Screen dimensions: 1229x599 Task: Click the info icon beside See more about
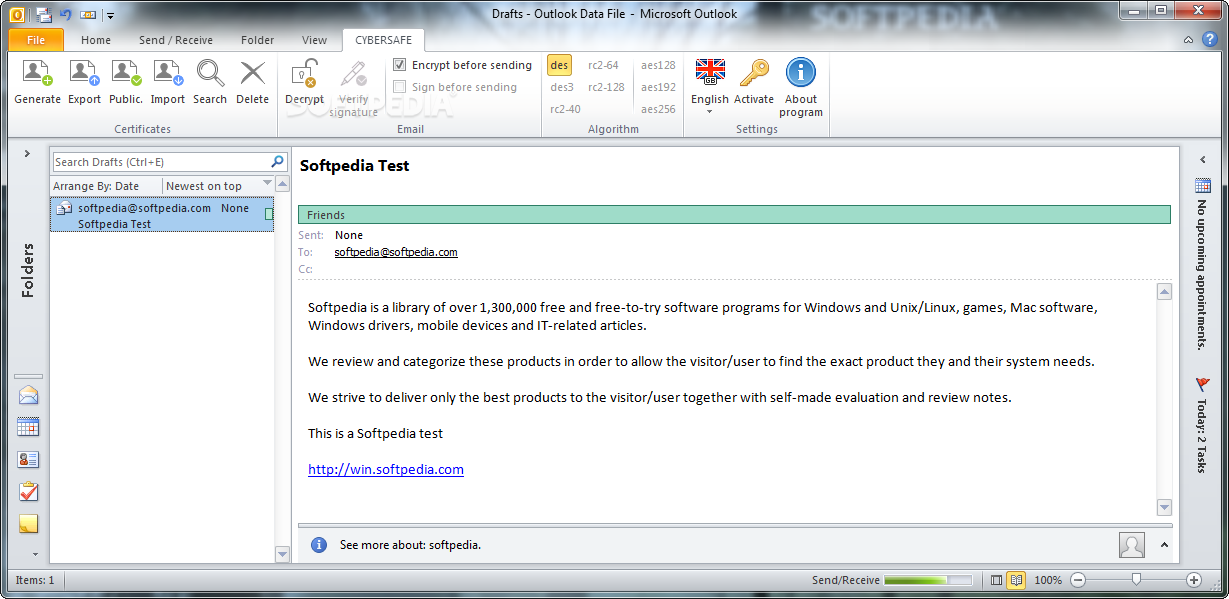click(x=318, y=545)
